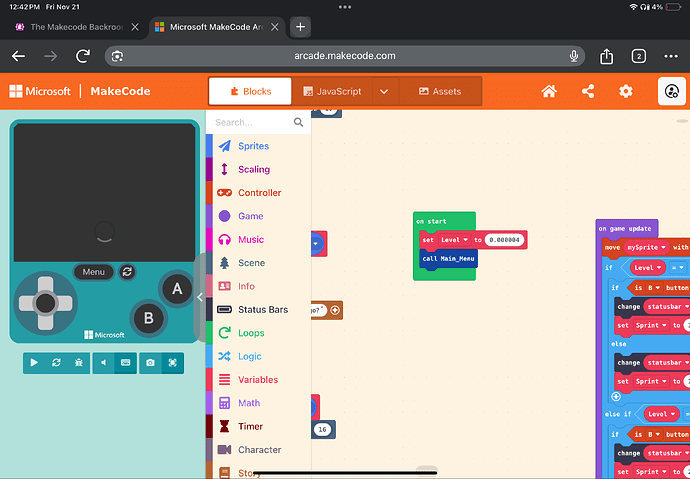Click the MakeCode brand link
690x479 pixels.
click(x=120, y=91)
